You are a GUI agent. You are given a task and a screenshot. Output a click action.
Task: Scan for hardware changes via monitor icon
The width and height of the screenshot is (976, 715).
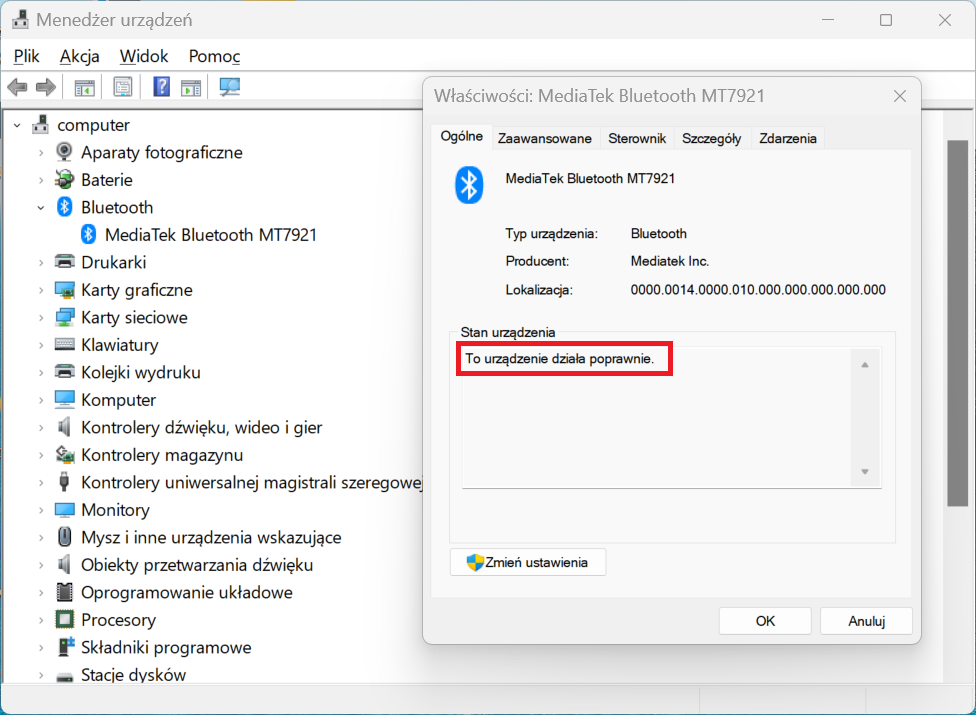230,87
